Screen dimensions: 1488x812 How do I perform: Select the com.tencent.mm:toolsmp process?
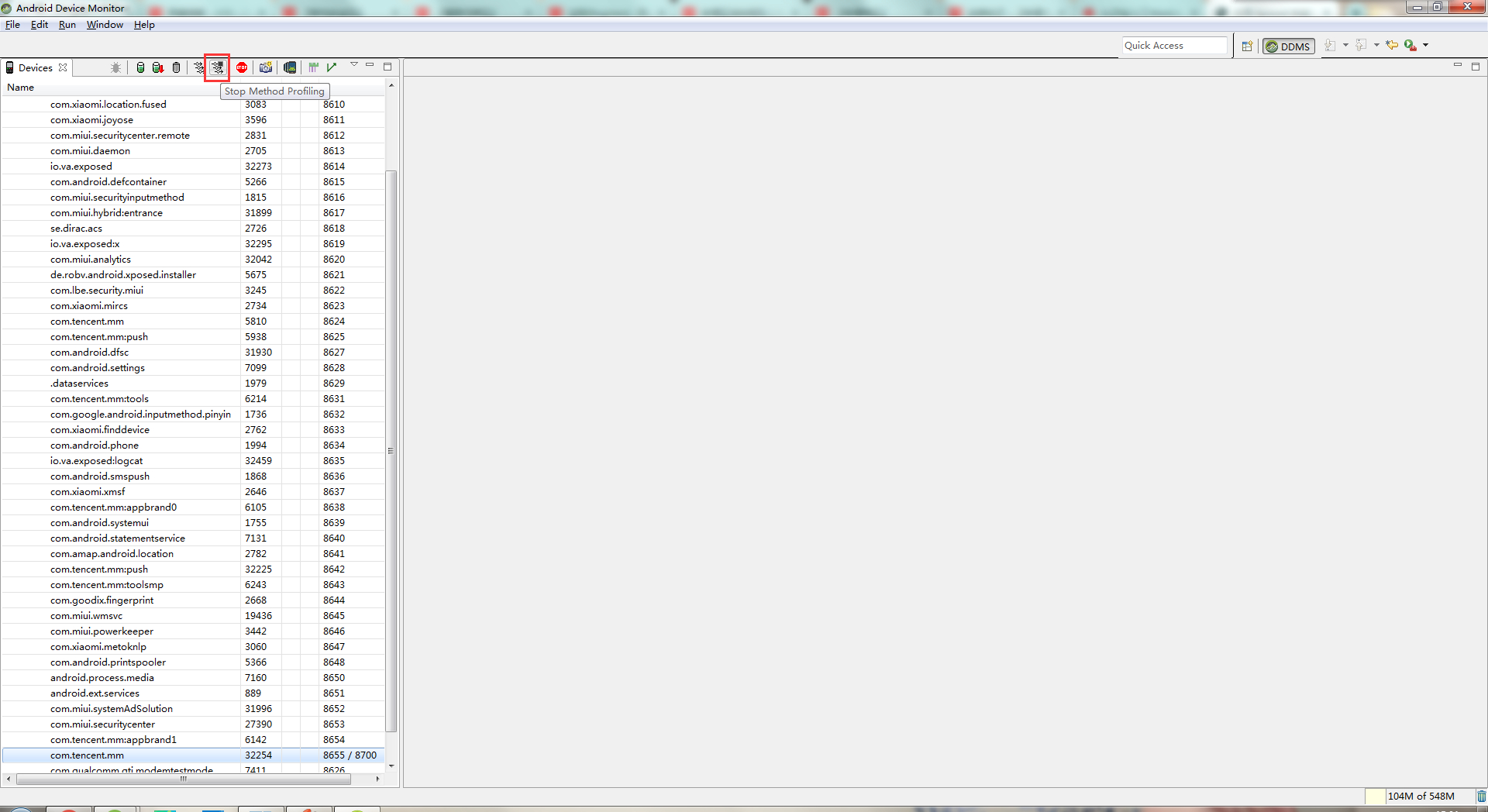click(194, 584)
